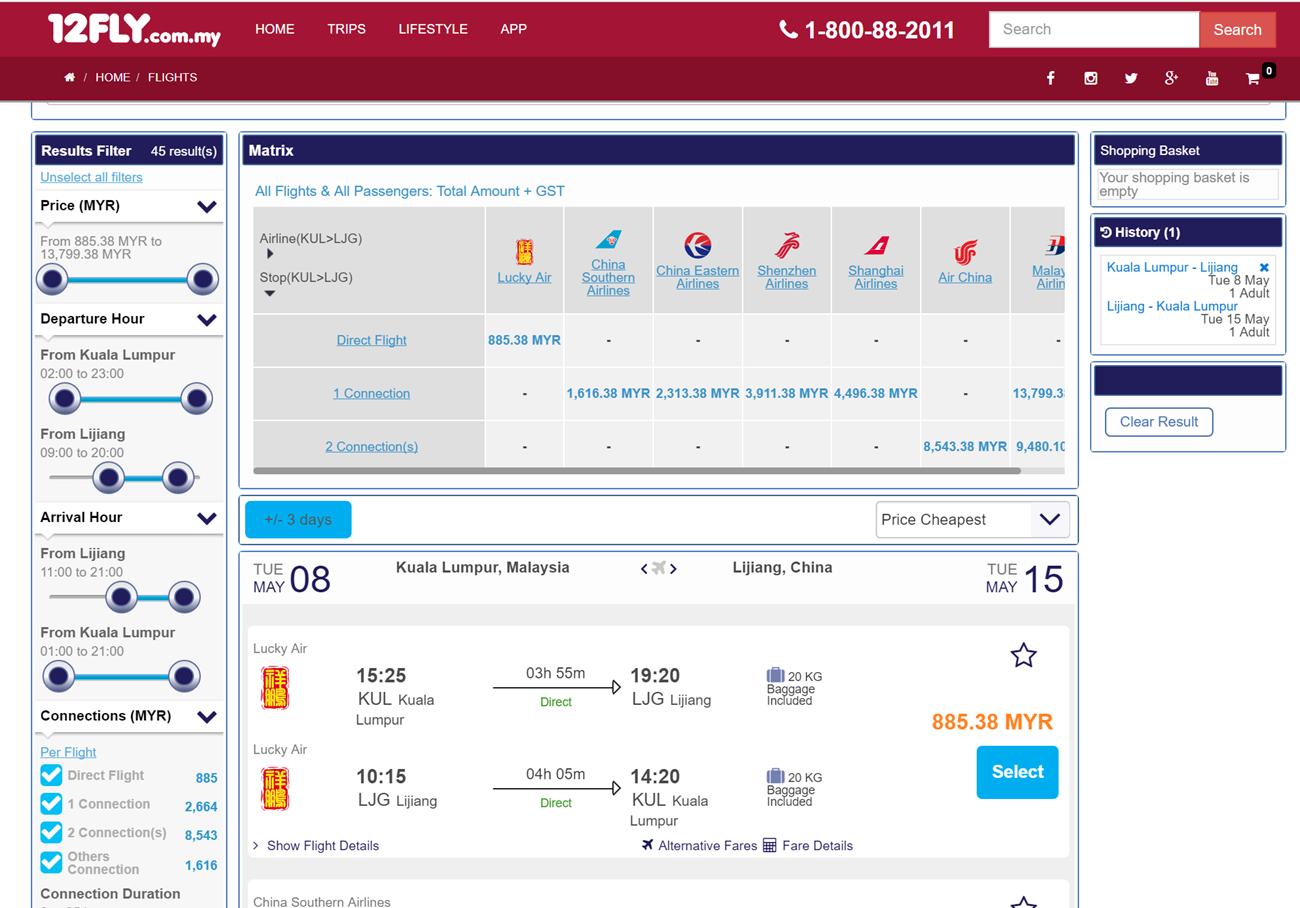The height and width of the screenshot is (908, 1300).
Task: Collapse the Price (MYR) filter section
Action: [207, 207]
